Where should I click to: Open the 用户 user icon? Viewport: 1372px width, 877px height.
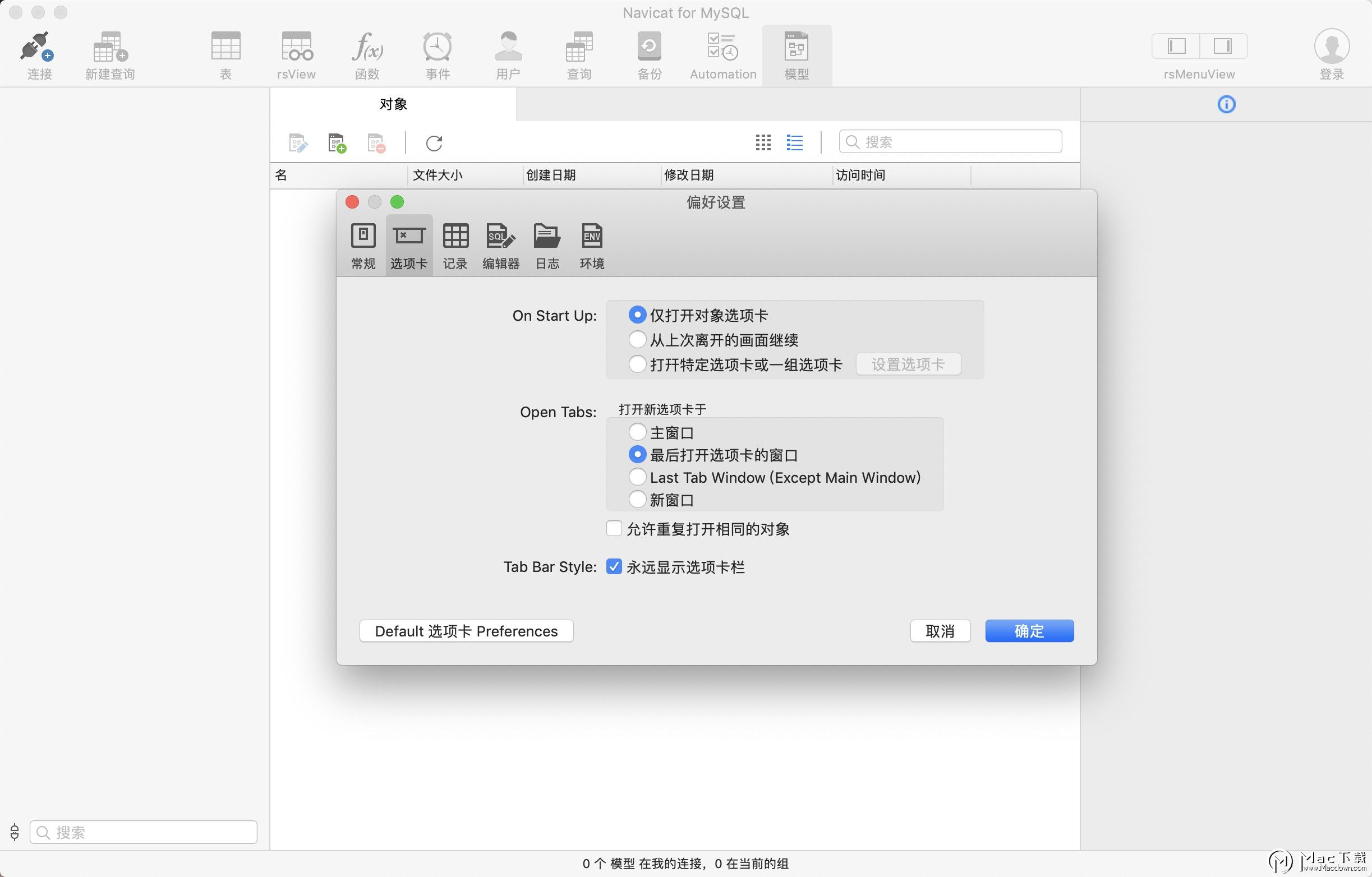coord(508,46)
